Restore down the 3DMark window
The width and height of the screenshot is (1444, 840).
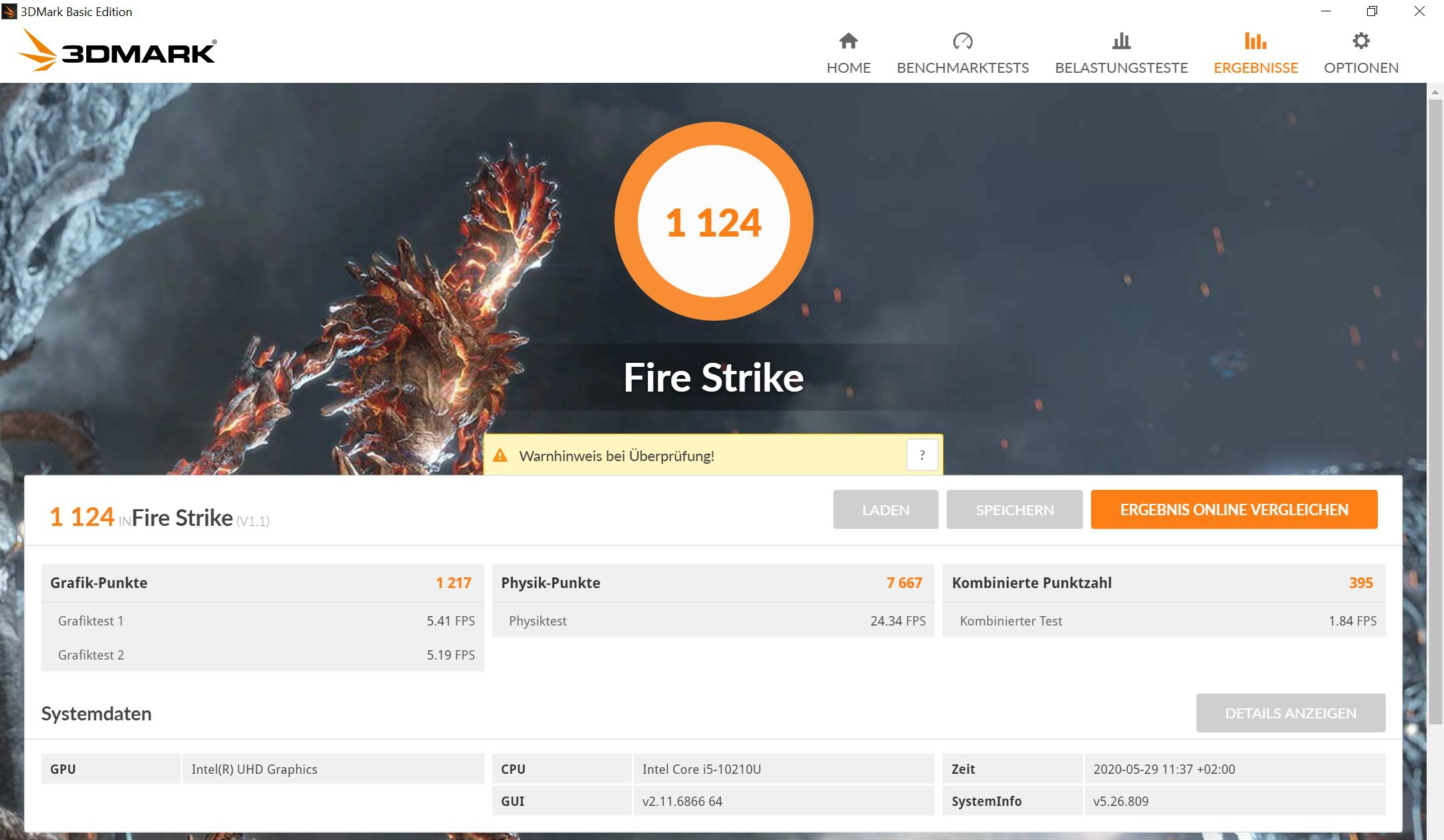pos(1372,11)
